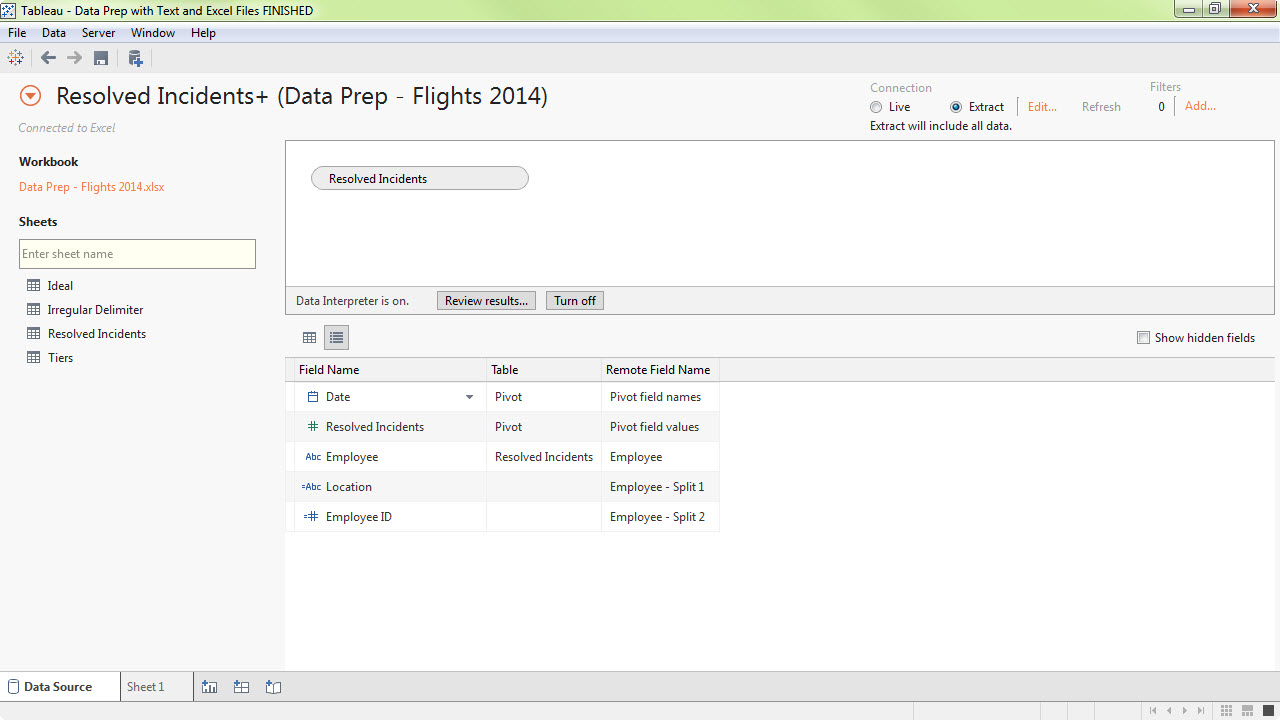Screen dimensions: 1280x720
Task: Click Review results for Data Interpreter
Action: tap(486, 300)
